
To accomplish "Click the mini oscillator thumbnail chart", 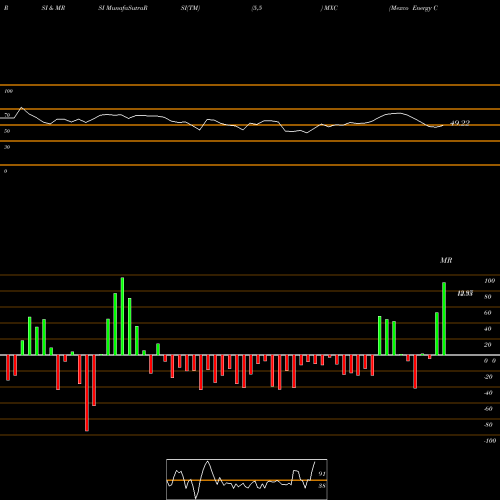I will tap(247, 479).
